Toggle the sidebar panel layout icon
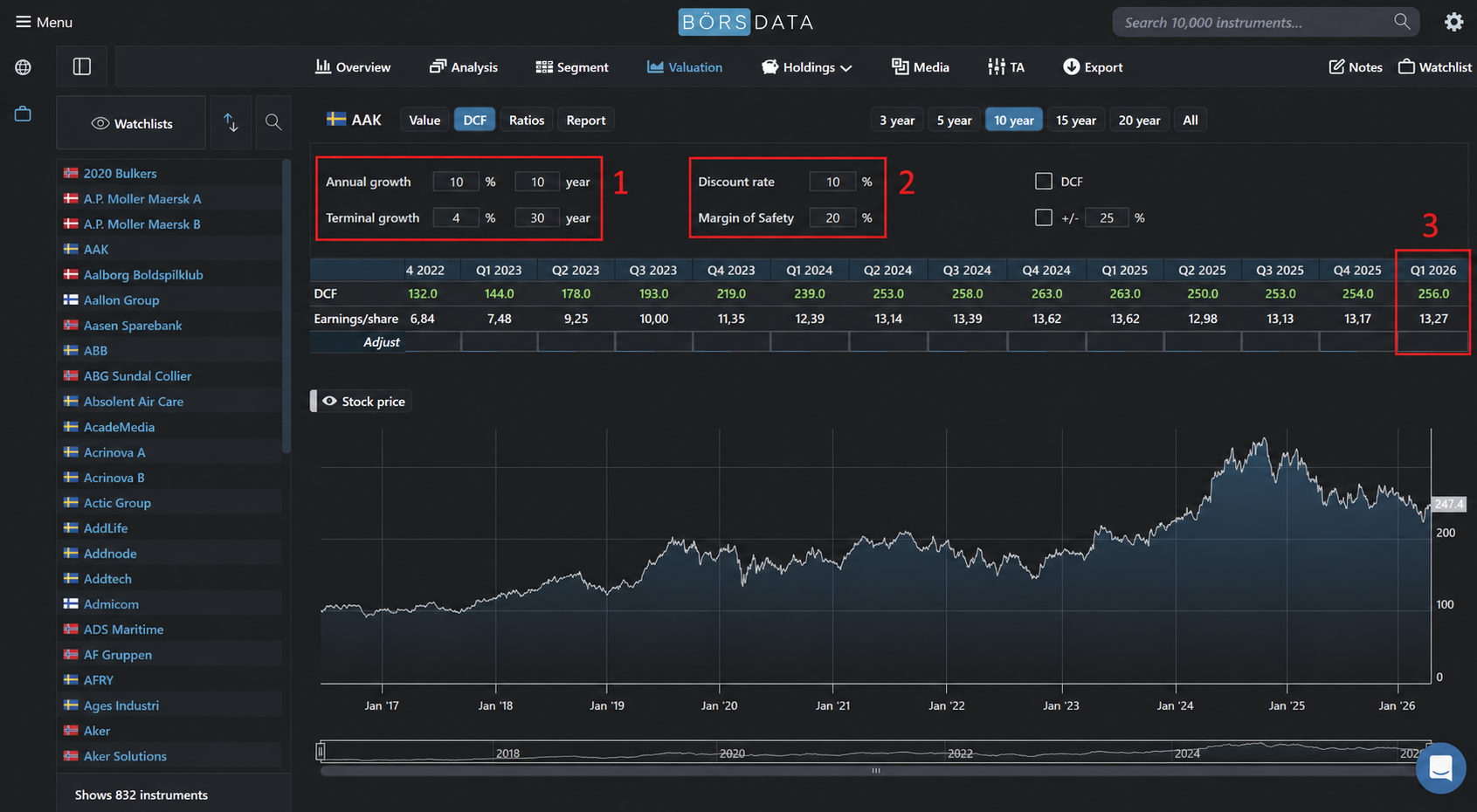Viewport: 1477px width, 812px height. click(82, 67)
